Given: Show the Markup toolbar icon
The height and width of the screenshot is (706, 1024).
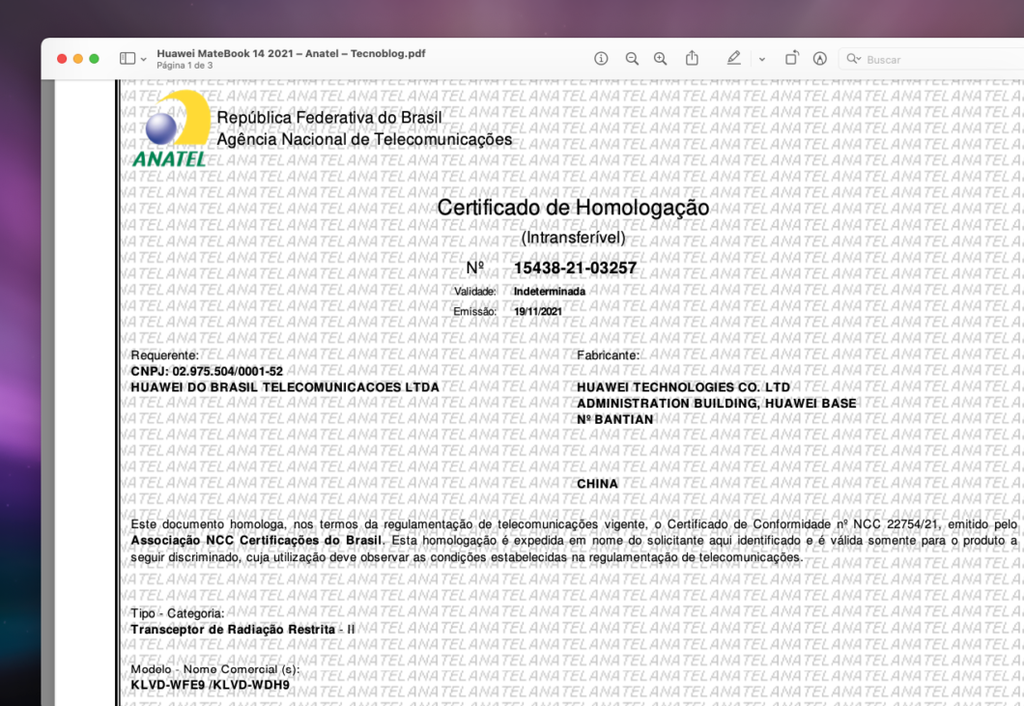Looking at the screenshot, I should [x=820, y=59].
